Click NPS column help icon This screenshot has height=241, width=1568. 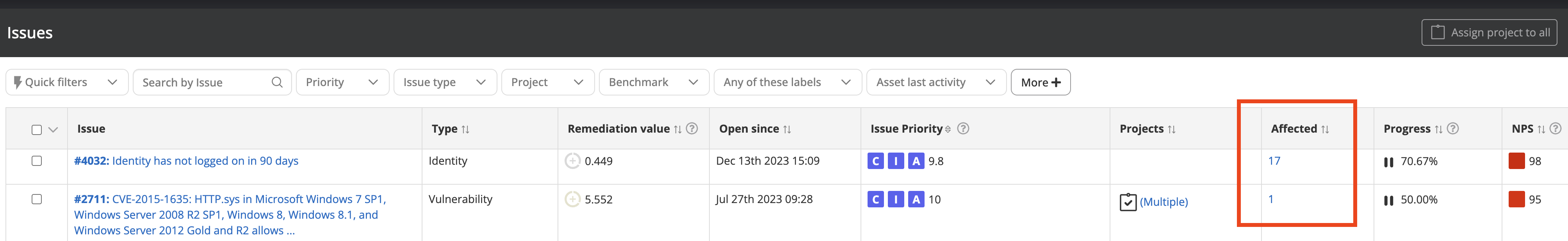(x=1555, y=129)
